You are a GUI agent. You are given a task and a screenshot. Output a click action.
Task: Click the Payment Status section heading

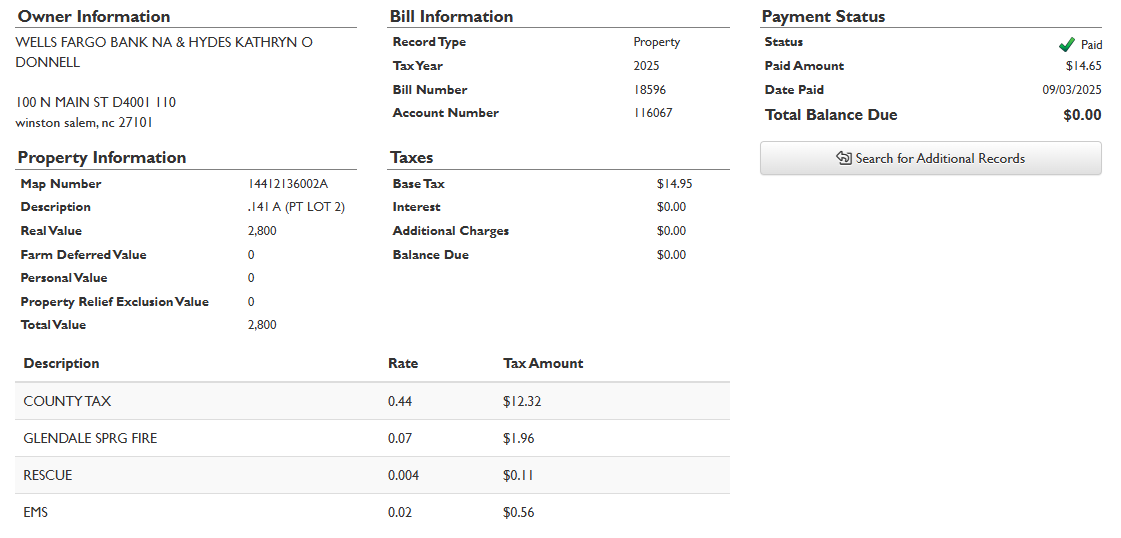coord(823,16)
